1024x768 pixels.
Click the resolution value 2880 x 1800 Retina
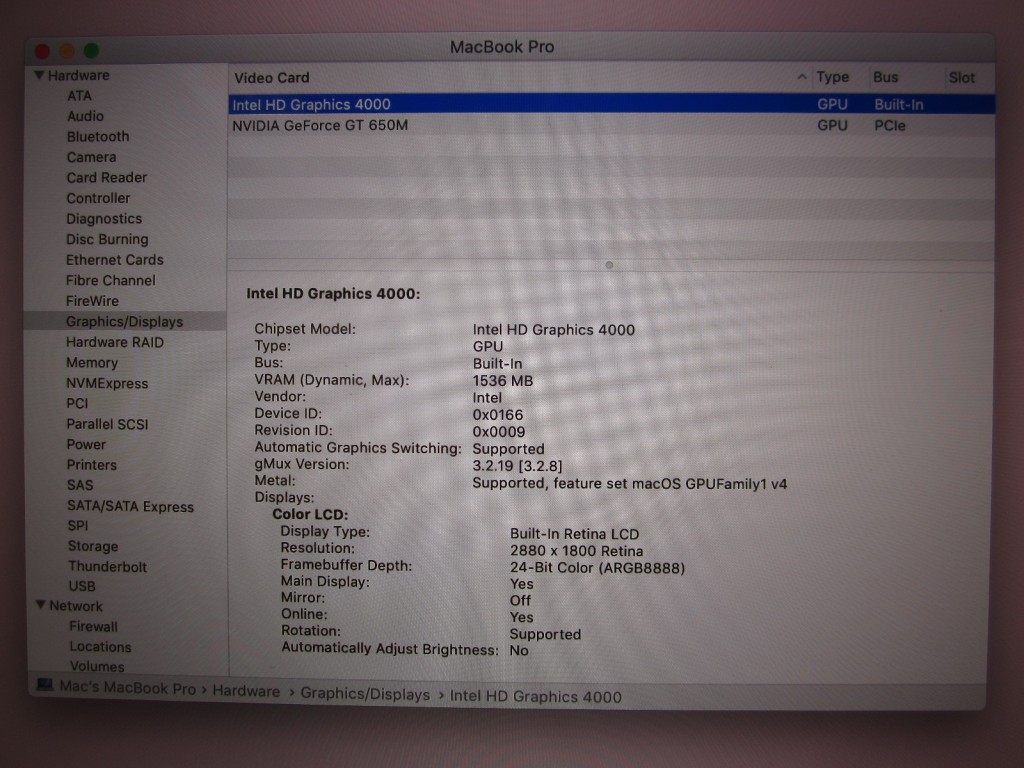pyautogui.click(x=577, y=551)
